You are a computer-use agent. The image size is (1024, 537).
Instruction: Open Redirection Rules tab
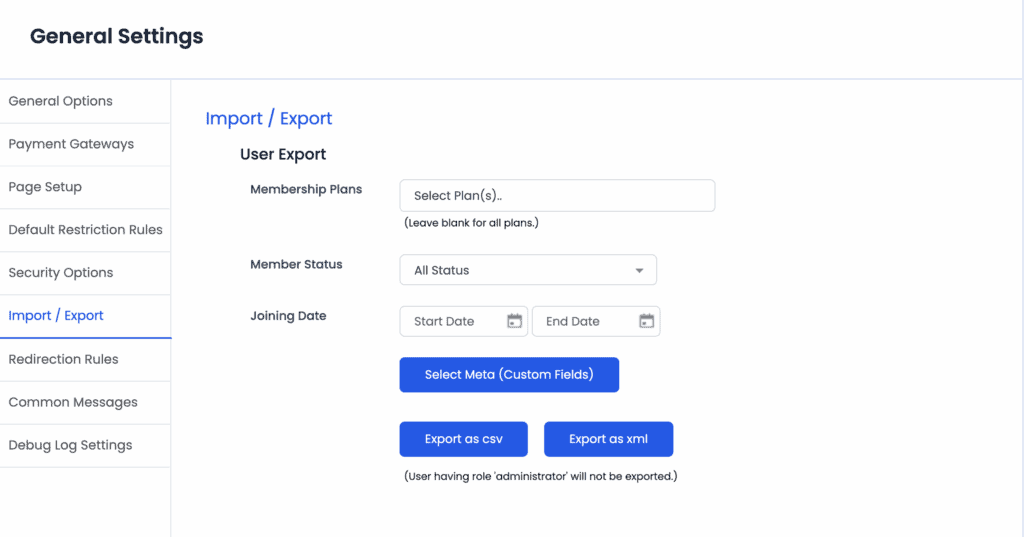coord(85,359)
